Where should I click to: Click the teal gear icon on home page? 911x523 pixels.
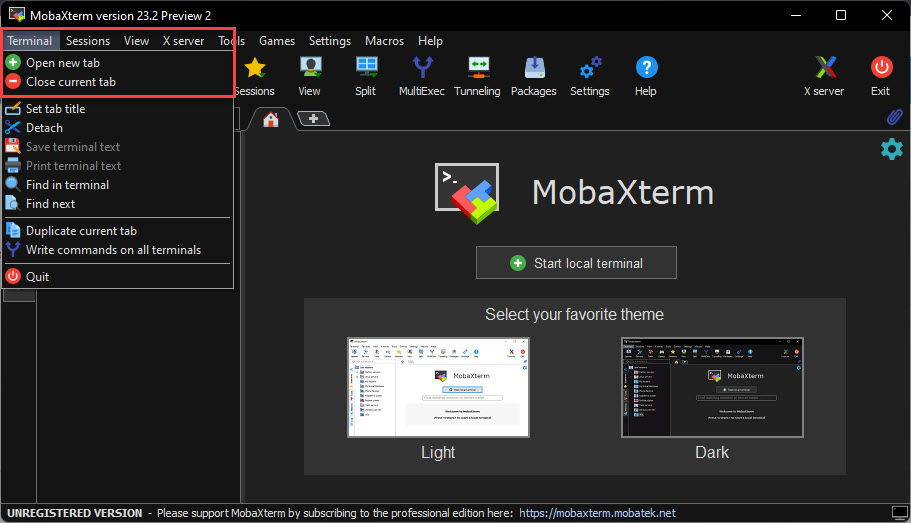[x=892, y=149]
